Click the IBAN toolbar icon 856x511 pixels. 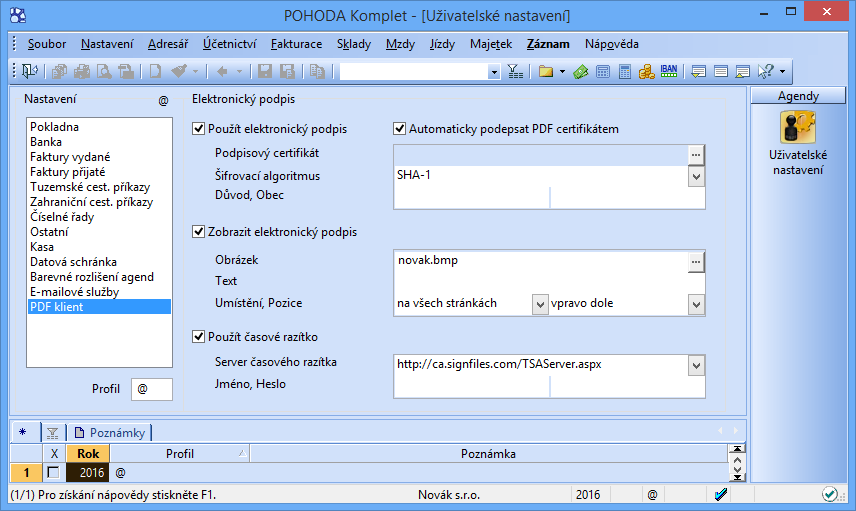point(670,71)
